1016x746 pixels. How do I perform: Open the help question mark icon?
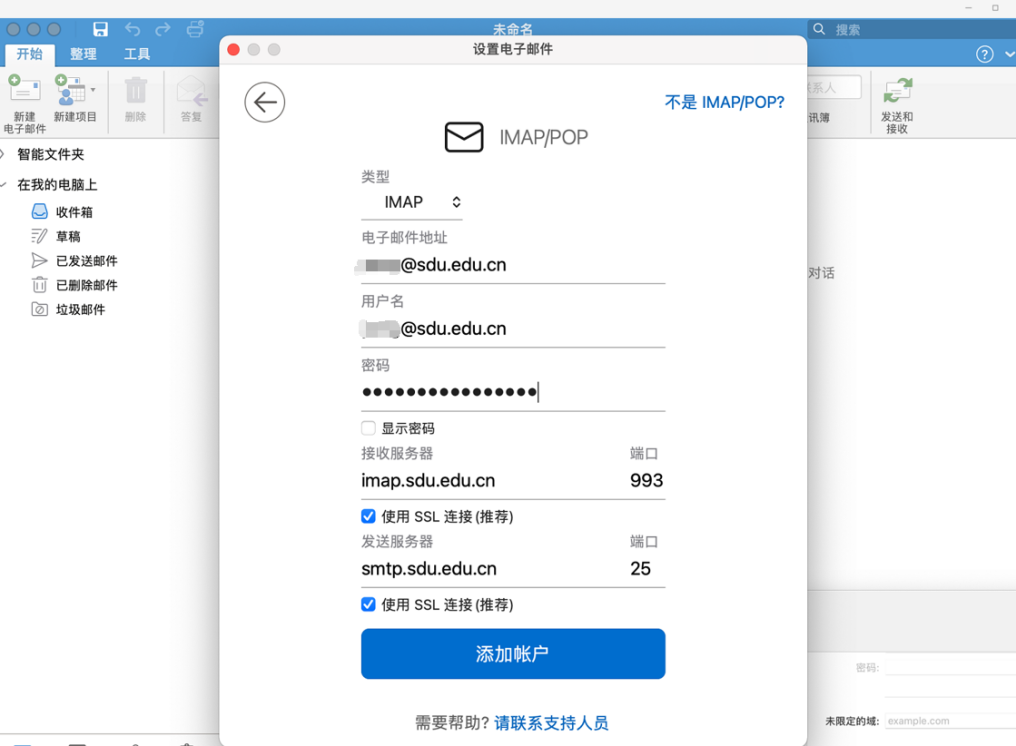pyautogui.click(x=984, y=54)
